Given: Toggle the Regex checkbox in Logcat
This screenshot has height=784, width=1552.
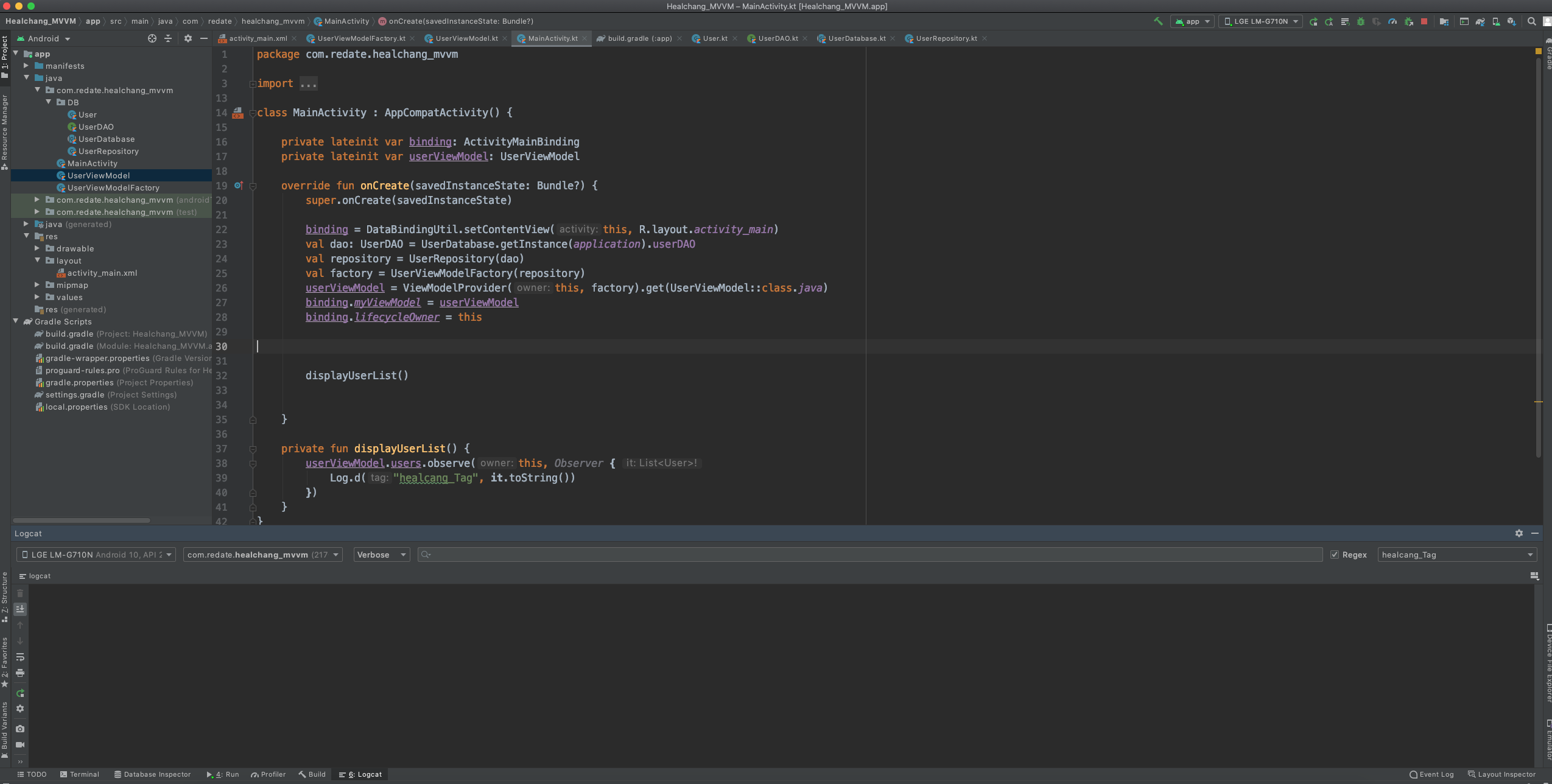Looking at the screenshot, I should (1335, 555).
